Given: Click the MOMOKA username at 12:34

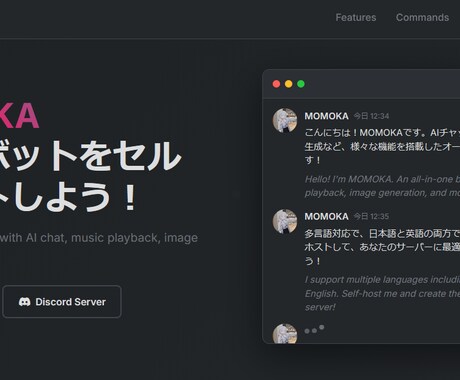Looking at the screenshot, I should tap(326, 116).
